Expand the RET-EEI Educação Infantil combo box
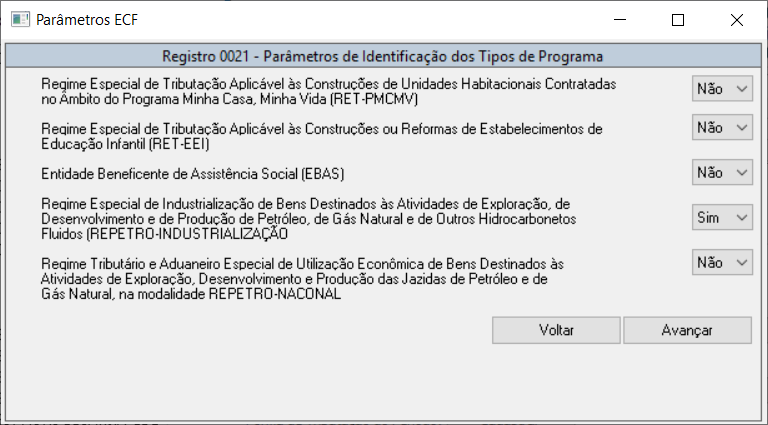This screenshot has height=425, width=768. click(722, 127)
